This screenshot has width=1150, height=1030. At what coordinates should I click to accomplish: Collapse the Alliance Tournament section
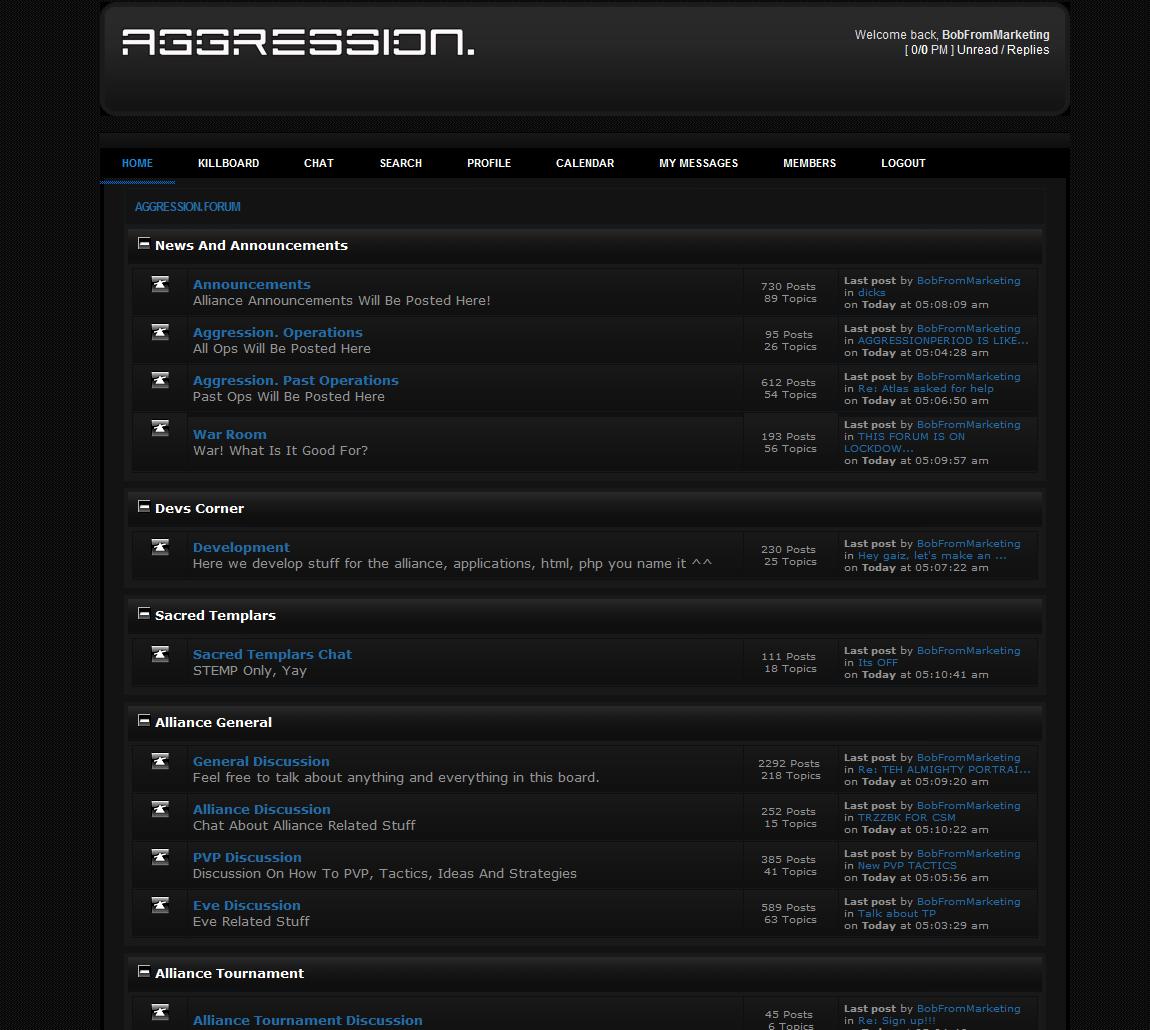(144, 971)
